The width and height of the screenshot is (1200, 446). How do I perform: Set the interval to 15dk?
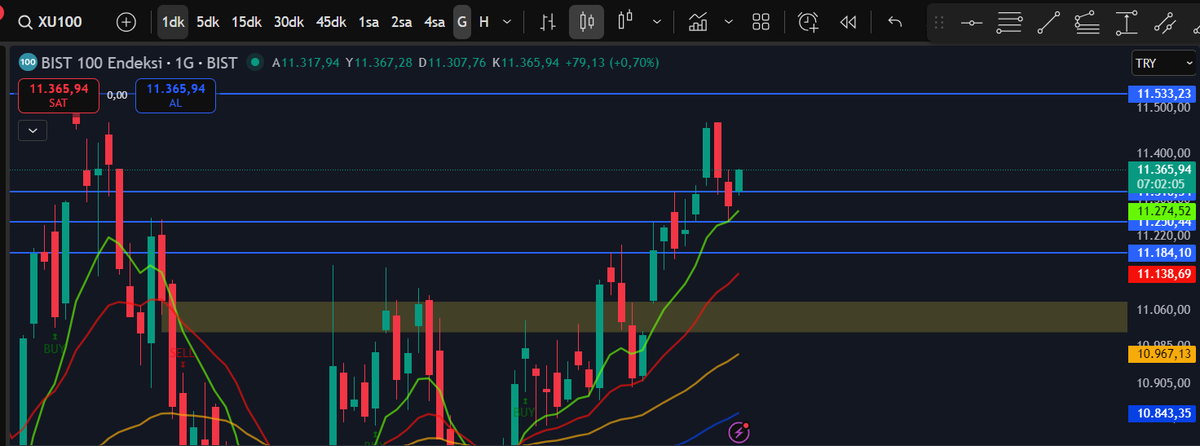246,21
